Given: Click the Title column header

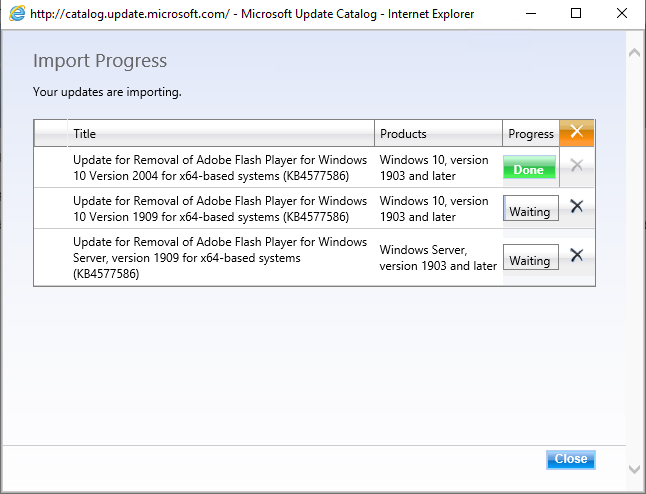Looking at the screenshot, I should point(221,133).
